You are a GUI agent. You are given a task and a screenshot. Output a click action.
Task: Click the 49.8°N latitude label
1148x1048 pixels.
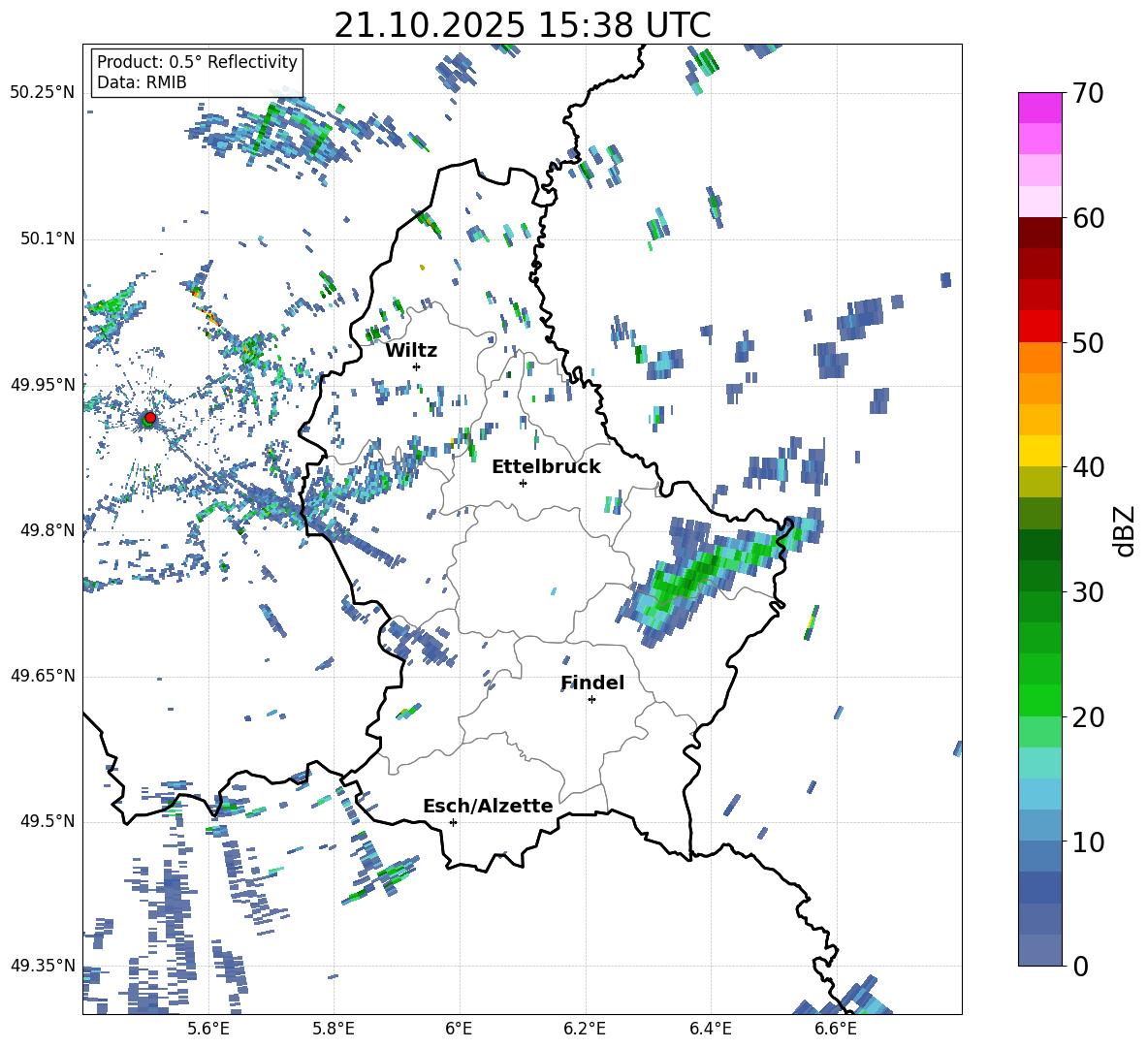(48, 530)
